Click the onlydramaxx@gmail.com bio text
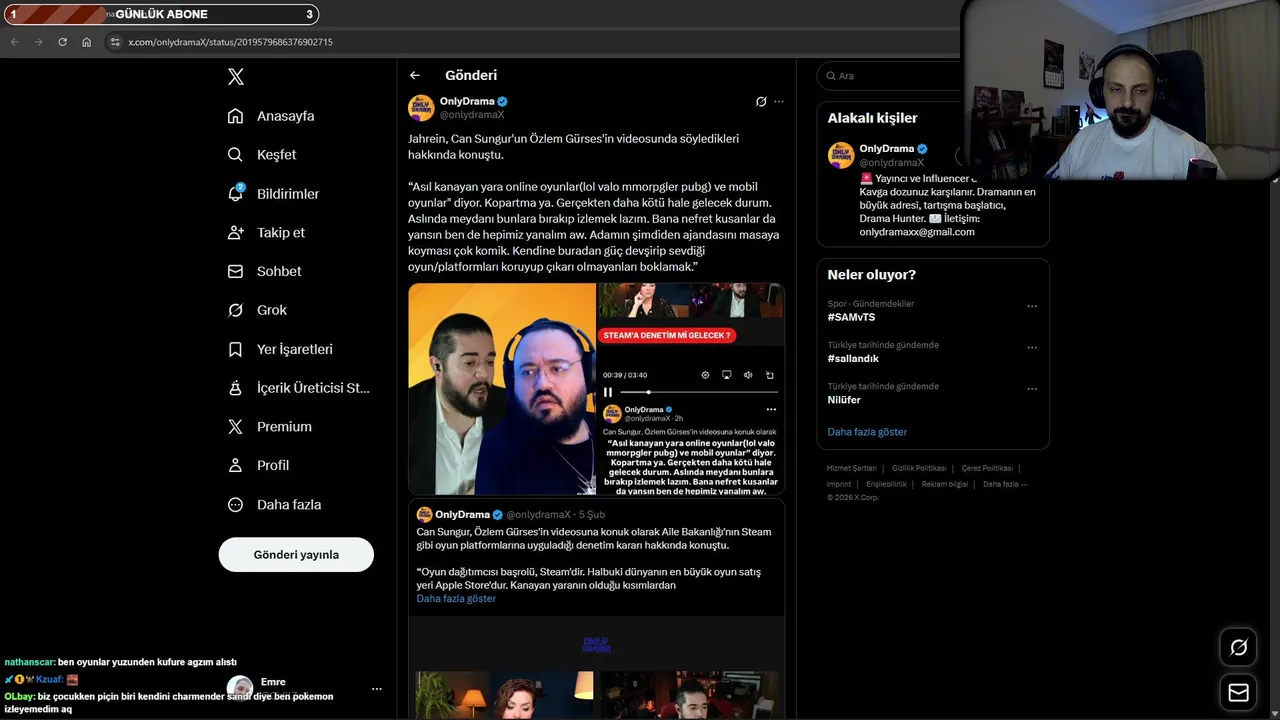Viewport: 1280px width, 720px height. pos(917,232)
